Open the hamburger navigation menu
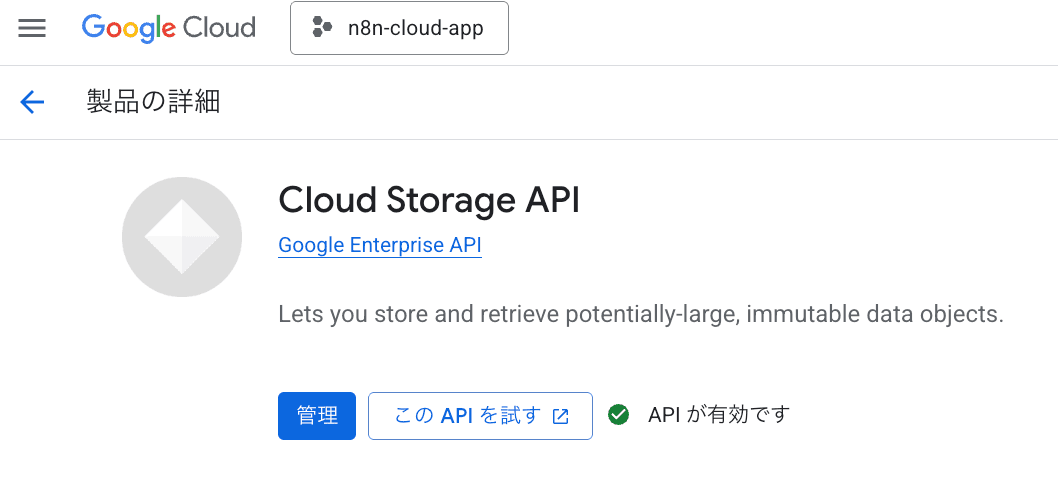The width and height of the screenshot is (1058, 502). pyautogui.click(x=32, y=28)
